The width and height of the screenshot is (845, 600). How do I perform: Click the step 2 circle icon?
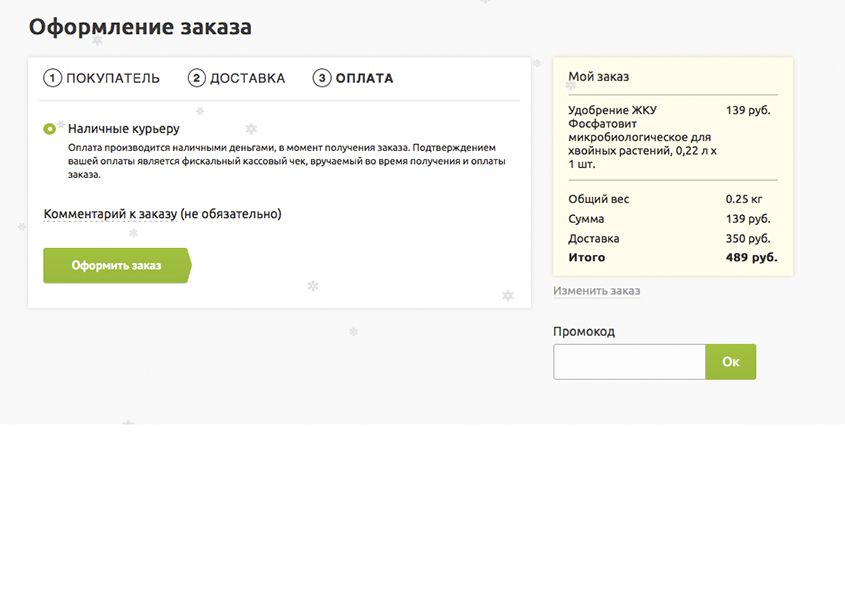click(x=197, y=78)
